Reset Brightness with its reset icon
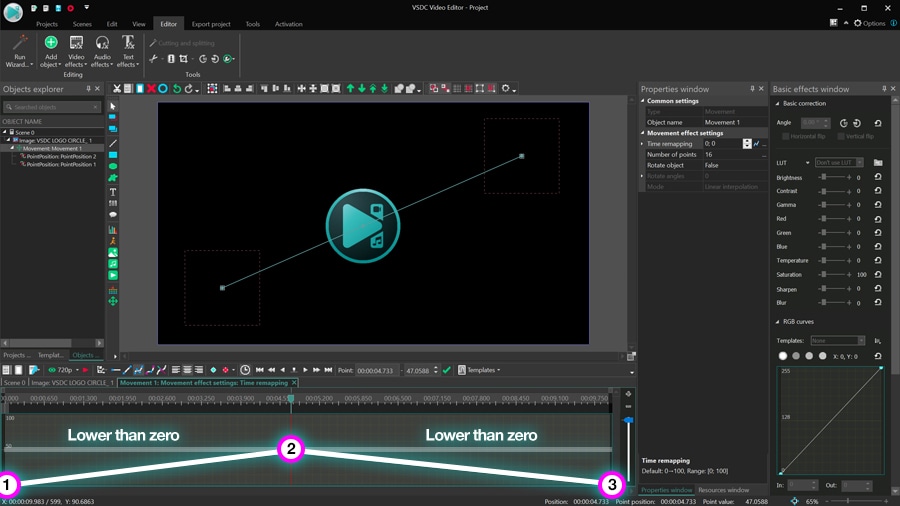The height and width of the screenshot is (506, 900). [877, 177]
